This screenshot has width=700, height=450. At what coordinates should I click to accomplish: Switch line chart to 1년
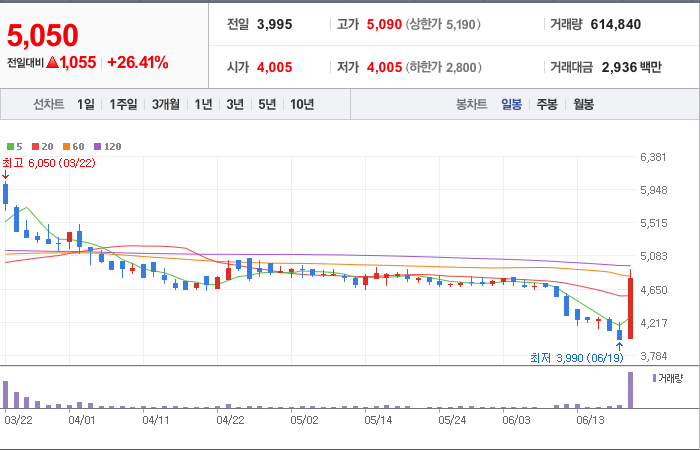pos(203,104)
